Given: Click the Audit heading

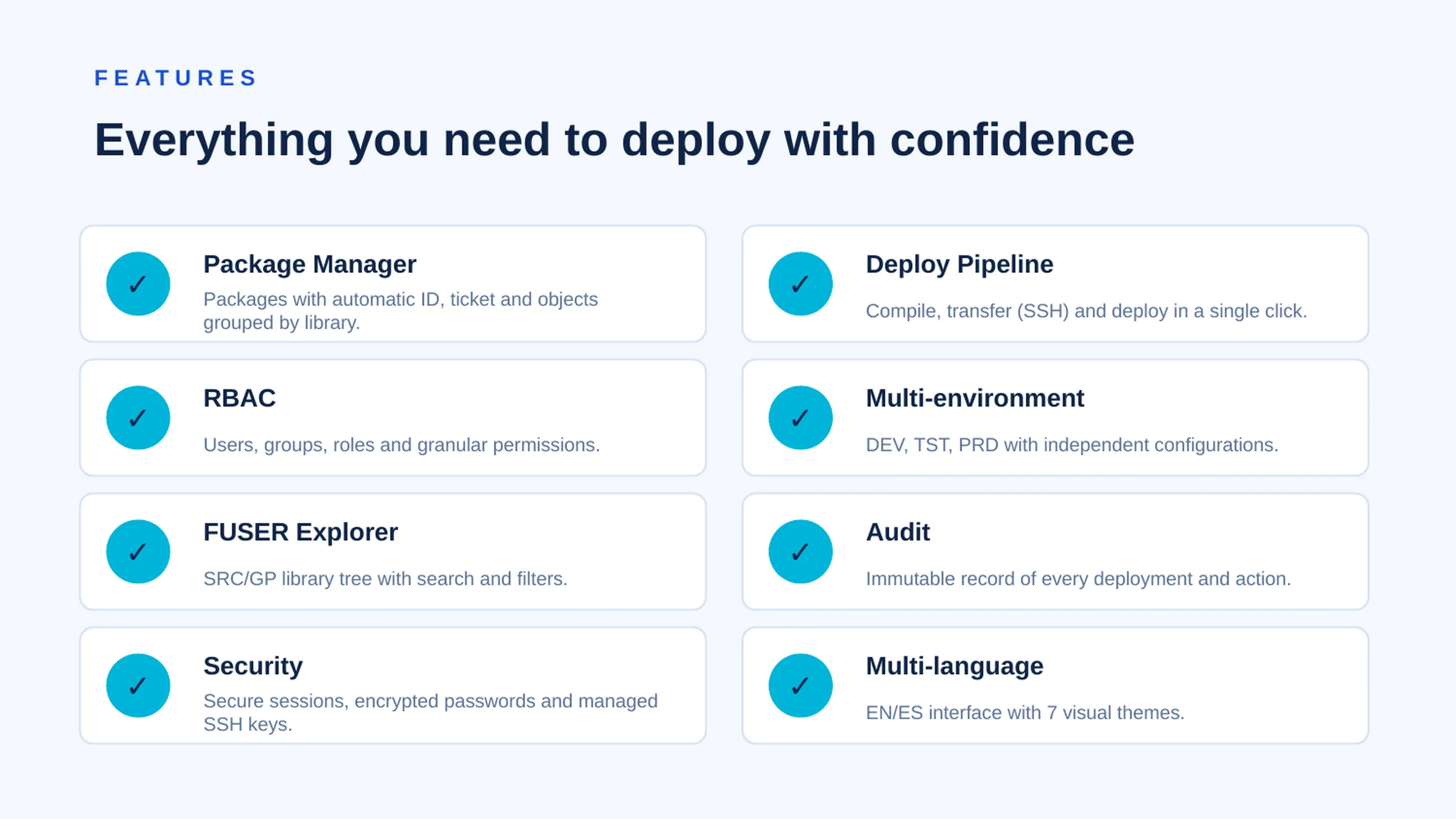Looking at the screenshot, I should coord(898,532).
